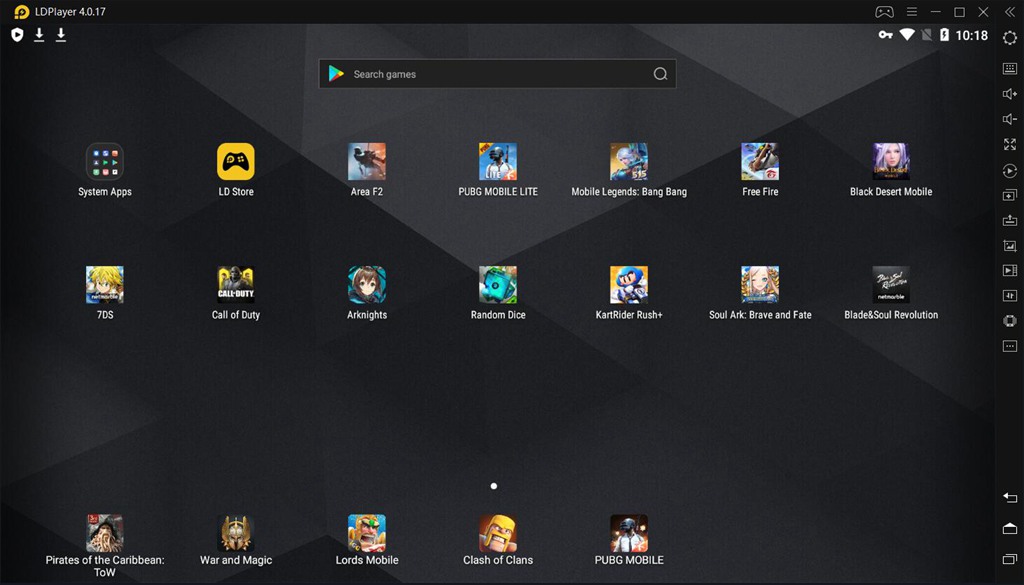The height and width of the screenshot is (585, 1024).
Task: Maximize the LDPlayer window
Action: [x=959, y=12]
